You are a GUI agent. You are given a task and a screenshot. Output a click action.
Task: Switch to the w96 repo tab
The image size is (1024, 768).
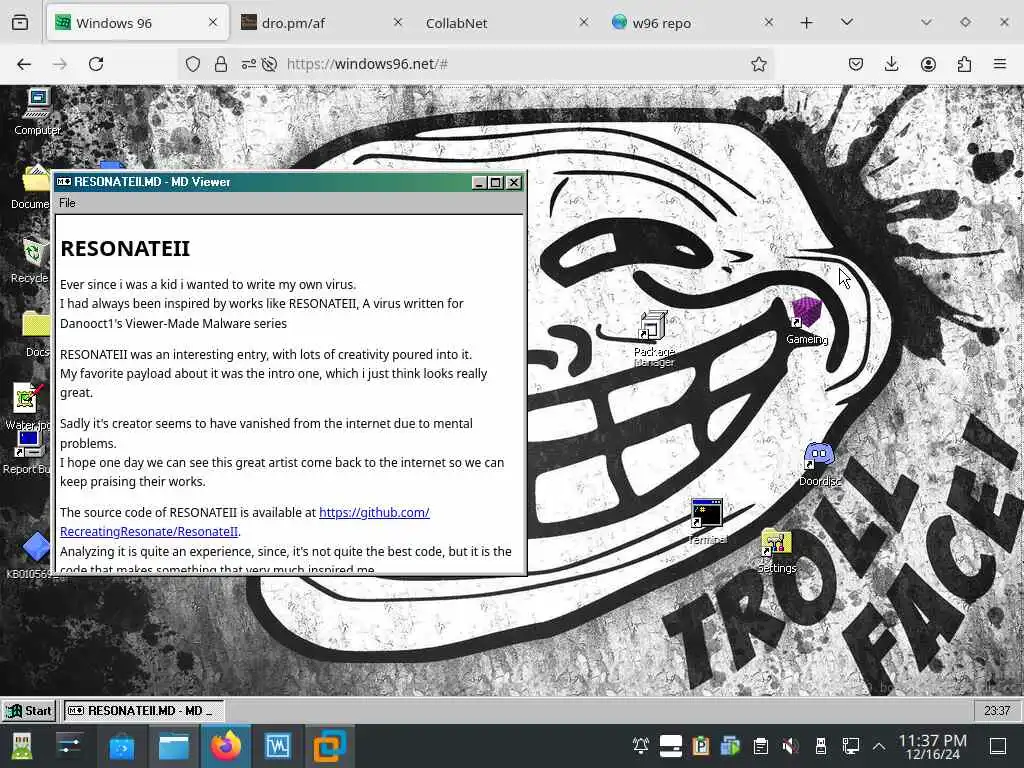[x=692, y=23]
